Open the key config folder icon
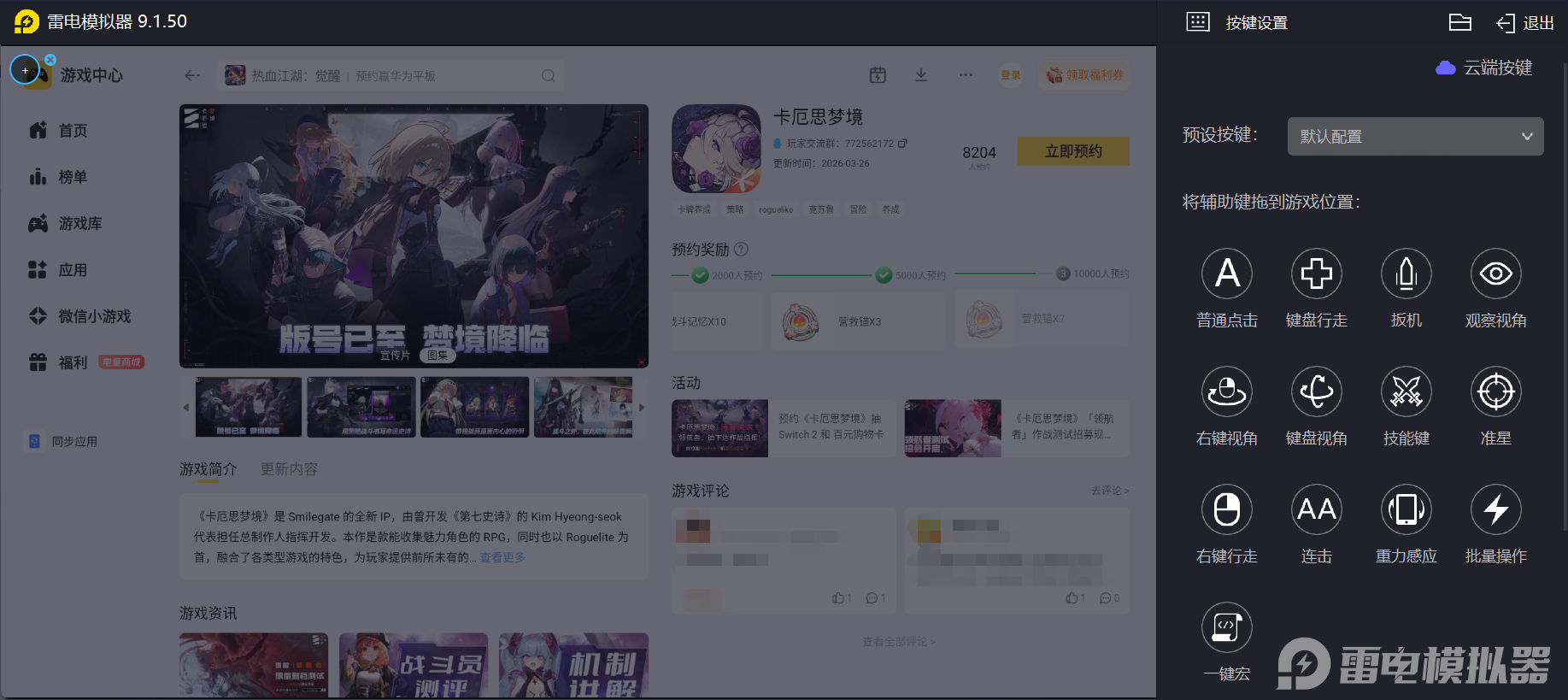This screenshot has height=700, width=1568. tap(1460, 22)
